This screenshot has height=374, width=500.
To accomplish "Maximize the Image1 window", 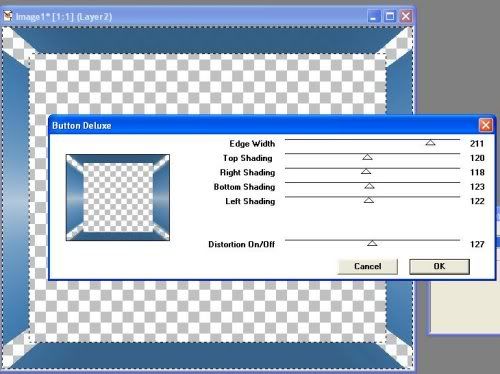I will (390, 16).
